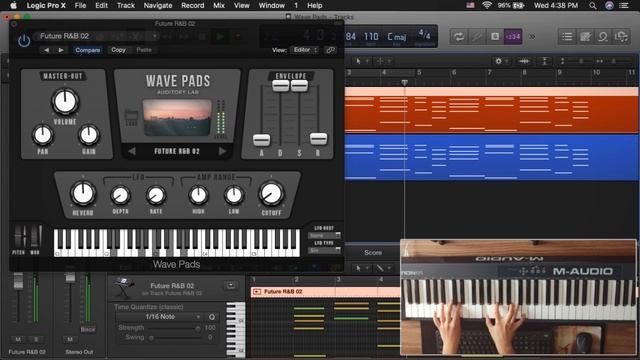Toggle the Solo button in the control bar
Viewport: 640px width, 360px height.
pyautogui.click(x=495, y=36)
